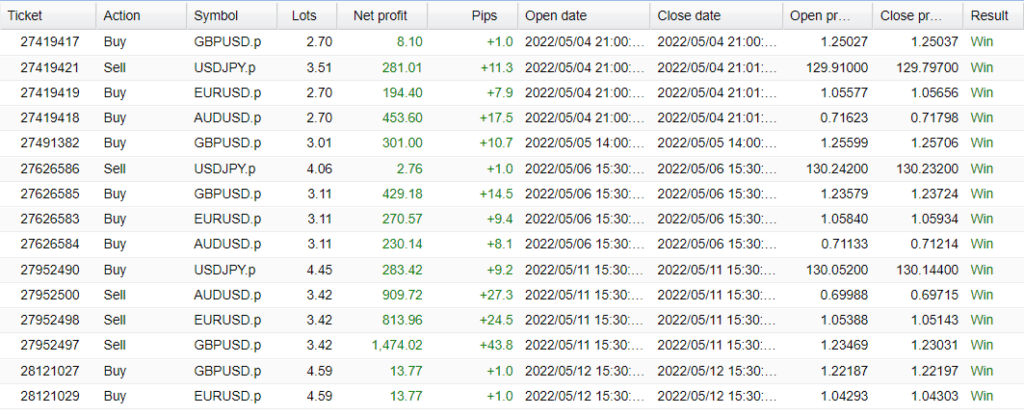Screen dimensions: 1024x415
Task: Click the Lots column header
Action: tap(303, 16)
